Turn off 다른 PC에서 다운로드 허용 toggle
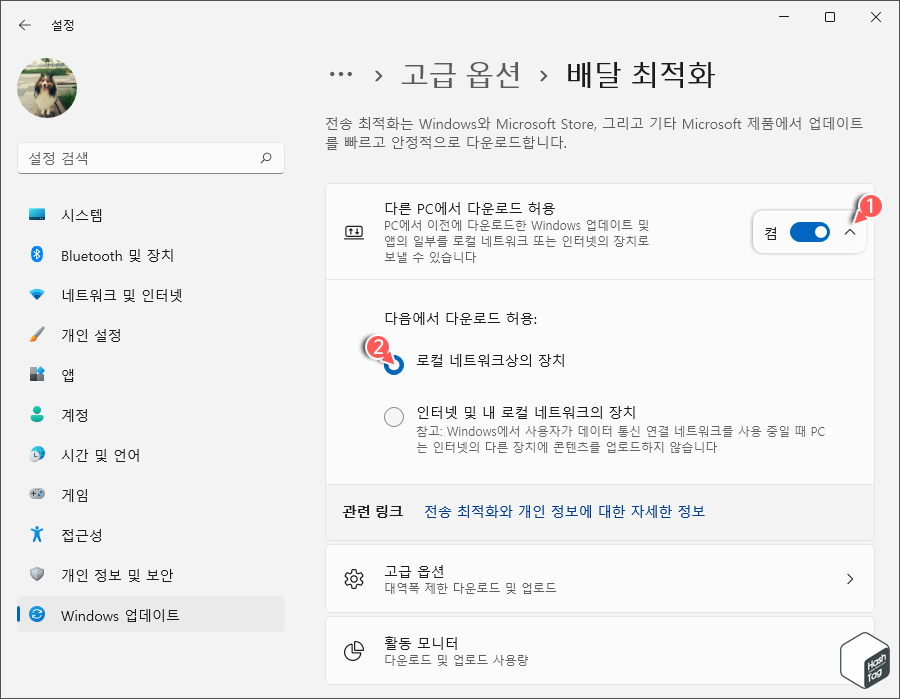 tap(810, 232)
